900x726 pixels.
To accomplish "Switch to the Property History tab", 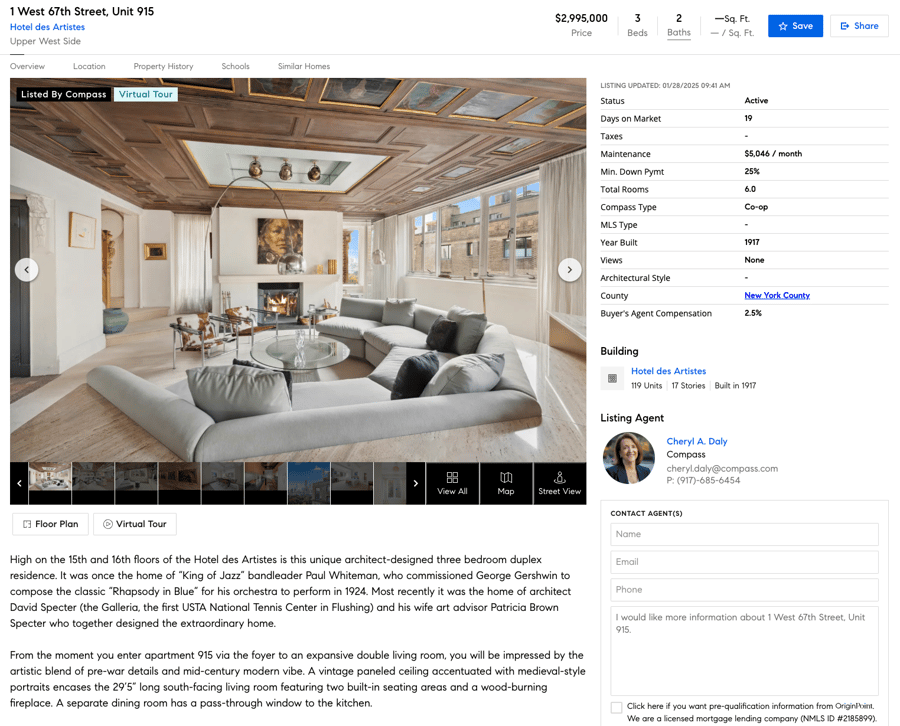I will click(x=164, y=66).
